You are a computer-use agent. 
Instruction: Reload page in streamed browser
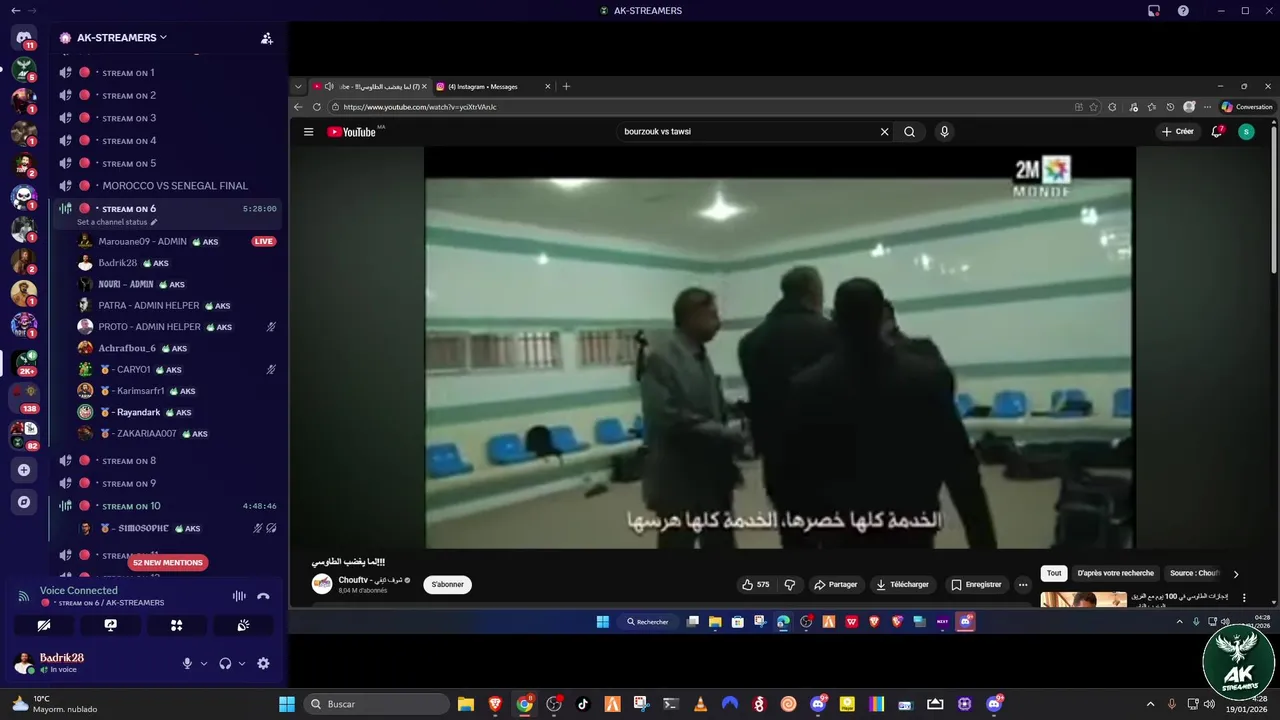(317, 107)
